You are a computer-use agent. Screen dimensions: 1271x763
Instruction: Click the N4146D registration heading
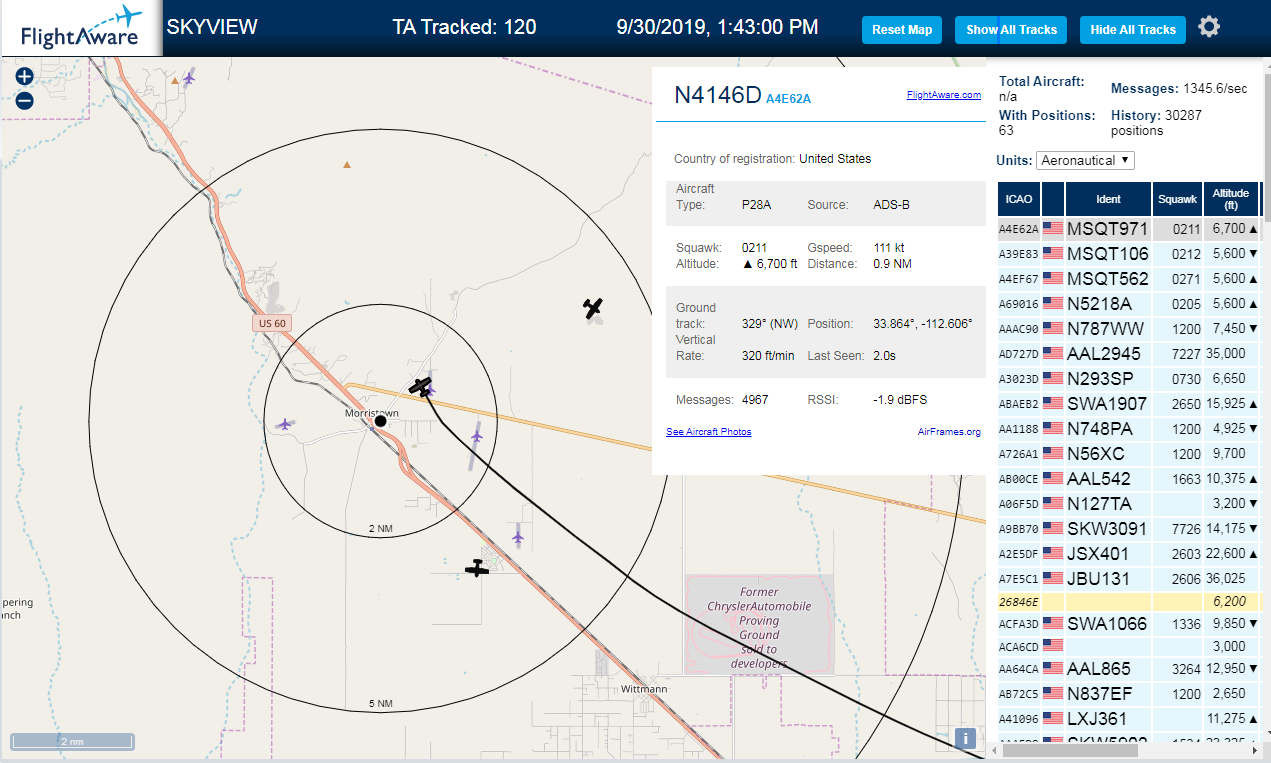click(x=717, y=95)
